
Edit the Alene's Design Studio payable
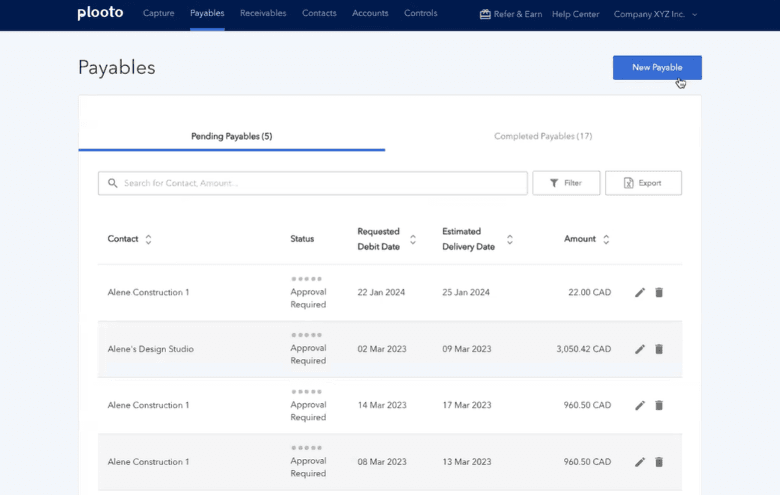coord(640,349)
